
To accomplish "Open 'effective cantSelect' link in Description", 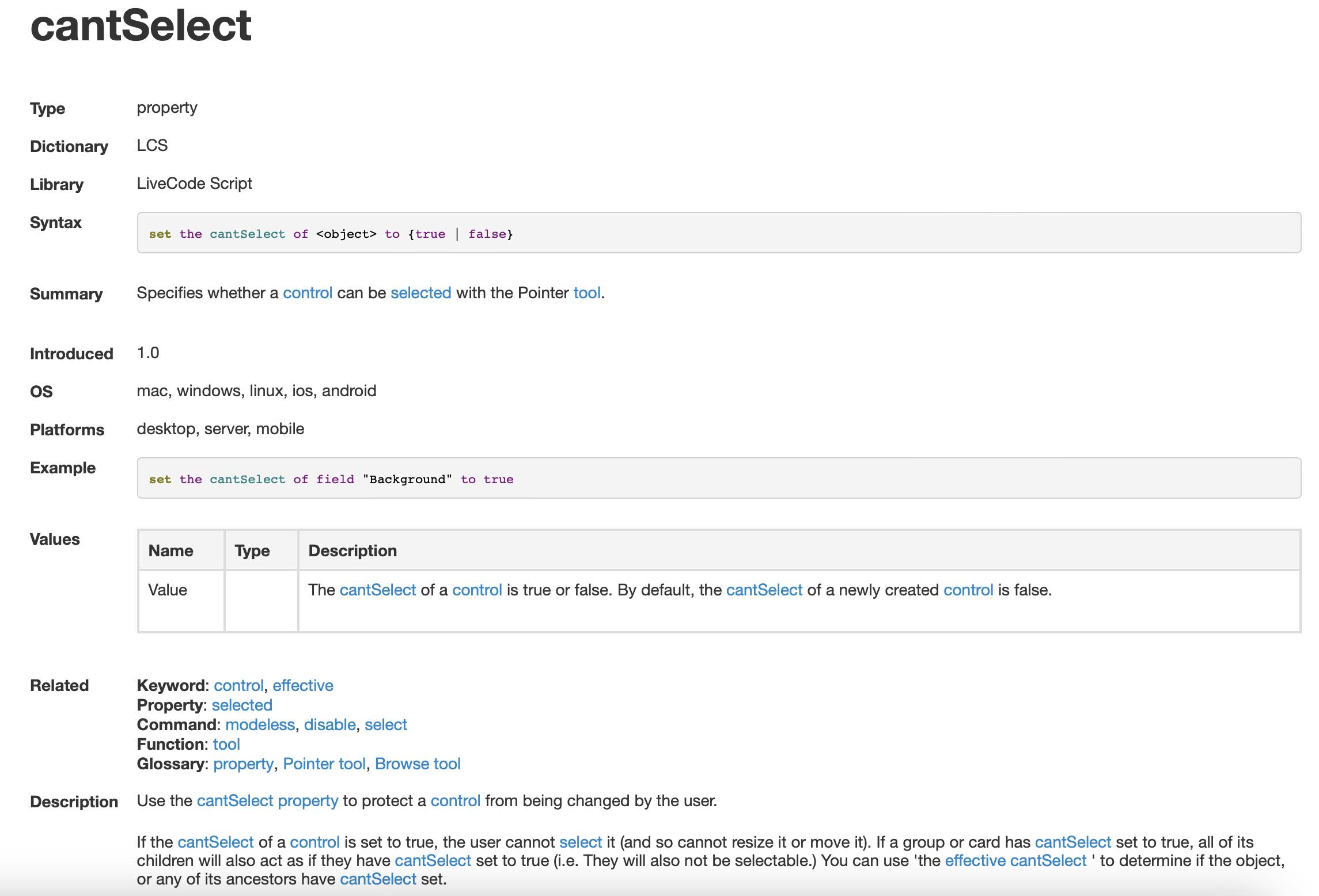I will [1015, 860].
